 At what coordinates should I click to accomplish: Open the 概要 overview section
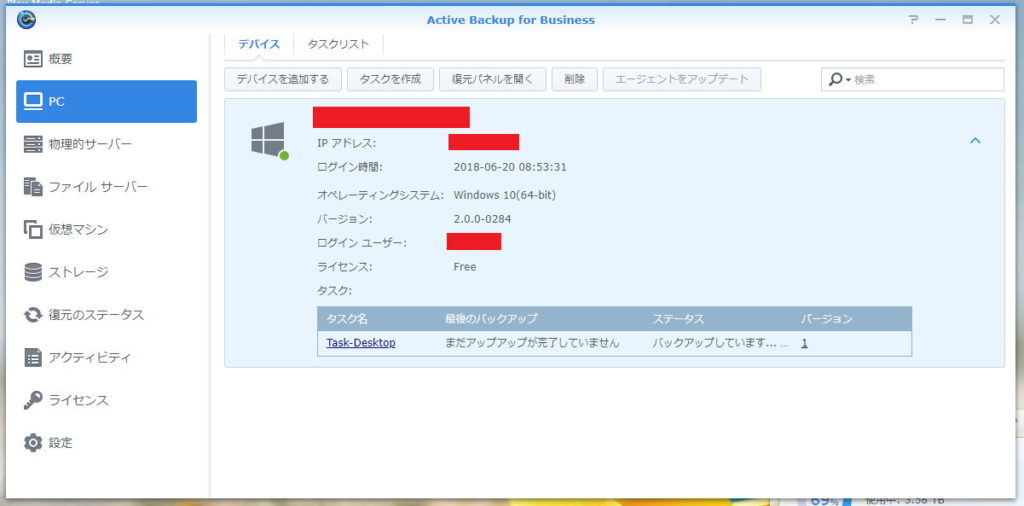tap(106, 59)
